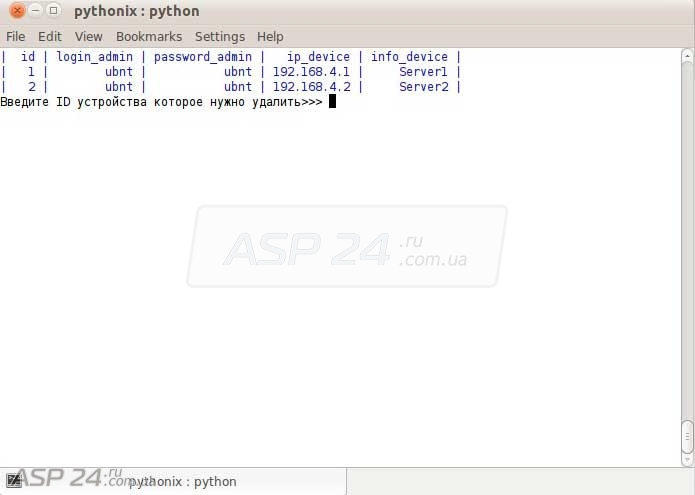The height and width of the screenshot is (495, 695).
Task: Open the Settings menu
Action: [x=220, y=36]
